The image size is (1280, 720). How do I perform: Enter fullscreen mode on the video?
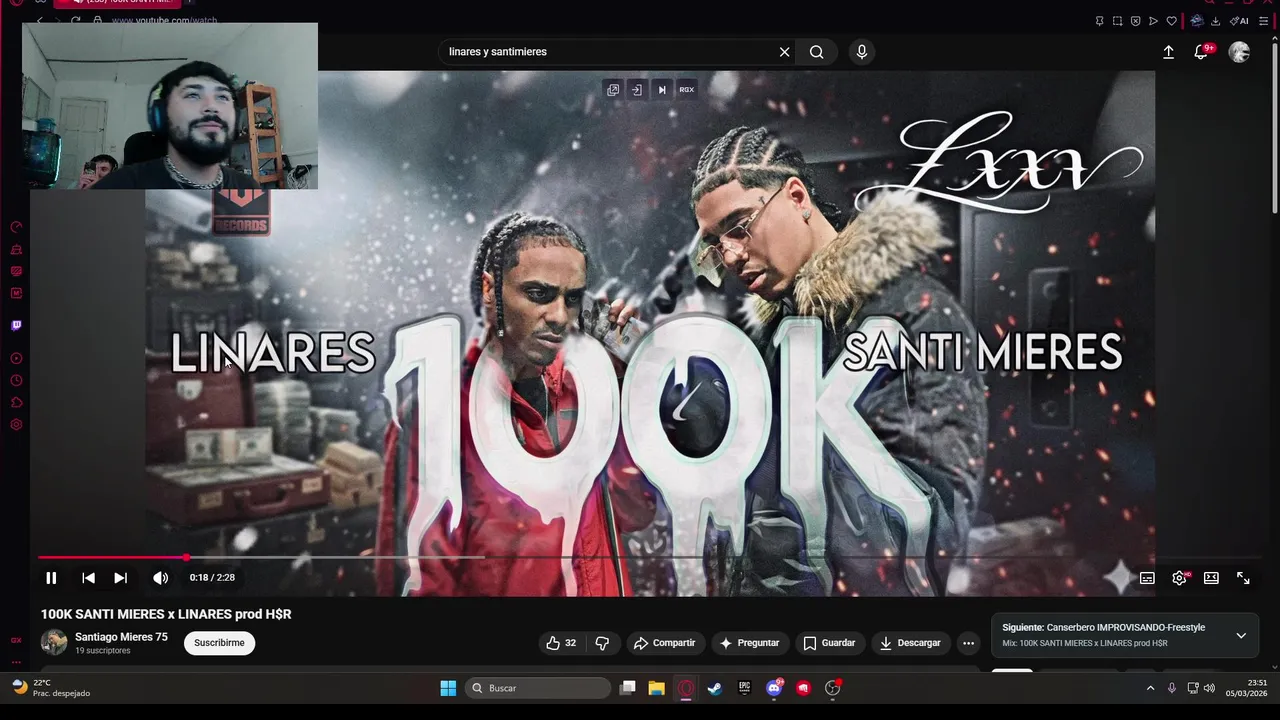point(1243,578)
